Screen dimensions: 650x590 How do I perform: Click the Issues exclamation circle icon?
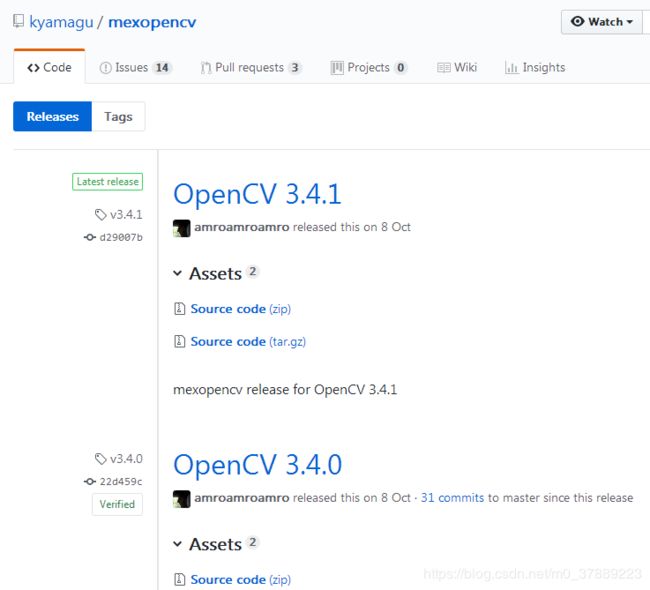coord(106,68)
